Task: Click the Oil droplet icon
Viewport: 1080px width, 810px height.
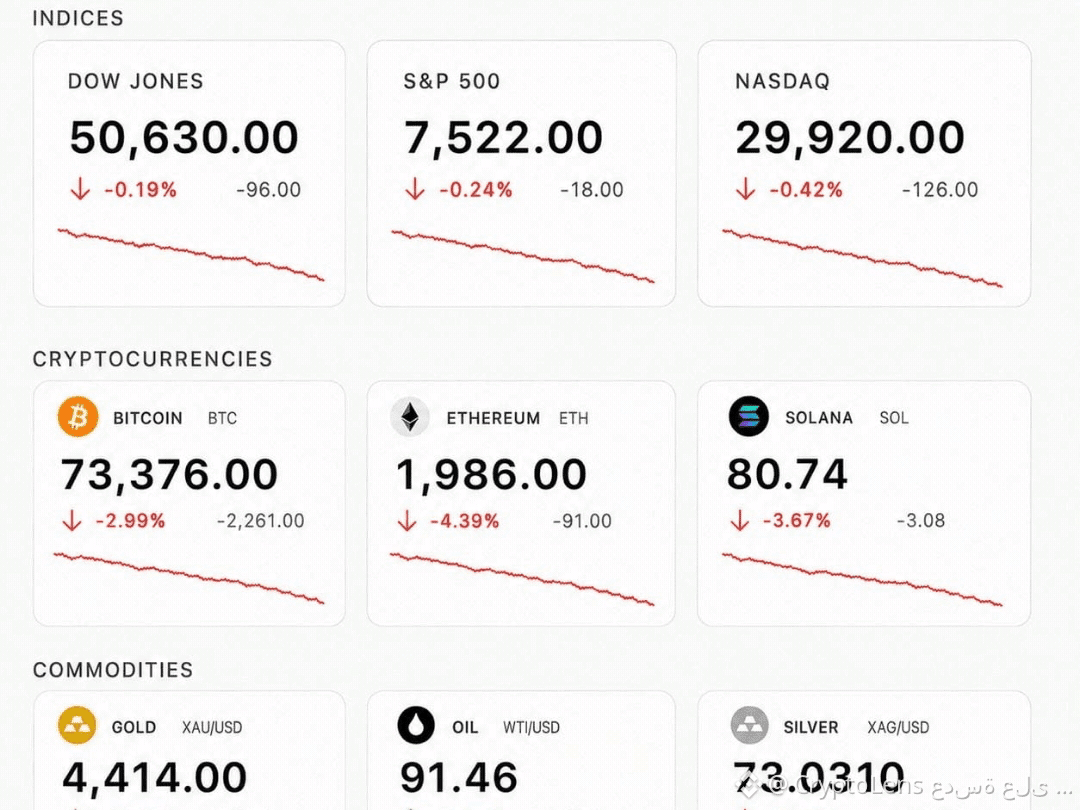Action: click(416, 725)
